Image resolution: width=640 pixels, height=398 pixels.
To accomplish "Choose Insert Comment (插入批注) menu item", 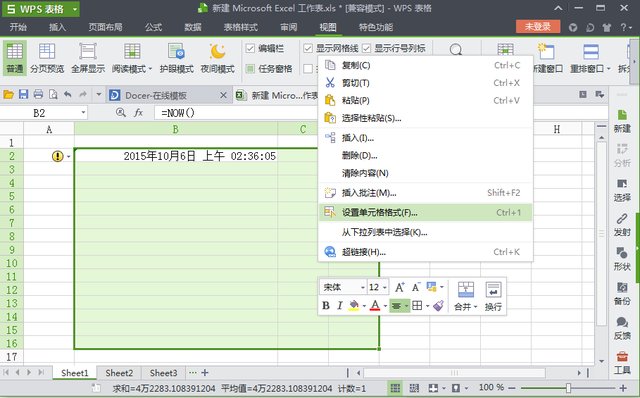I will [425, 193].
